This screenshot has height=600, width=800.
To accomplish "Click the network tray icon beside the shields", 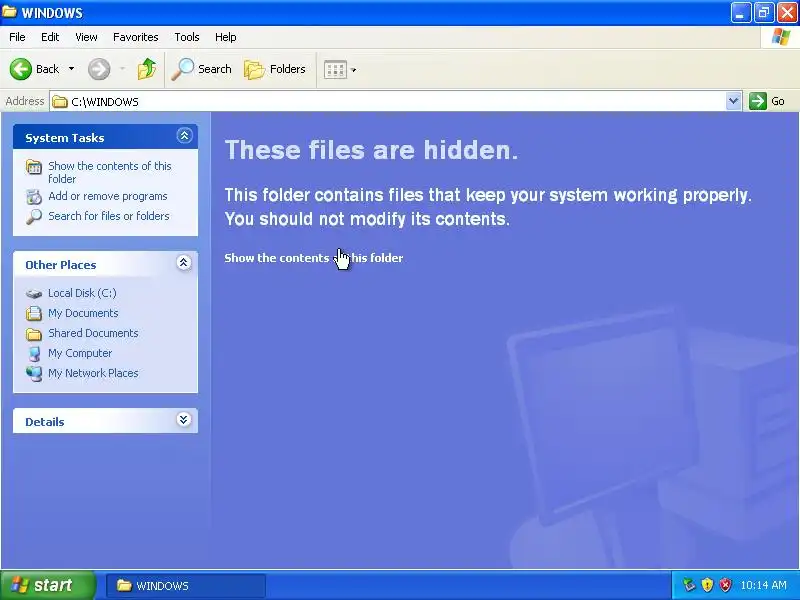I will [689, 585].
